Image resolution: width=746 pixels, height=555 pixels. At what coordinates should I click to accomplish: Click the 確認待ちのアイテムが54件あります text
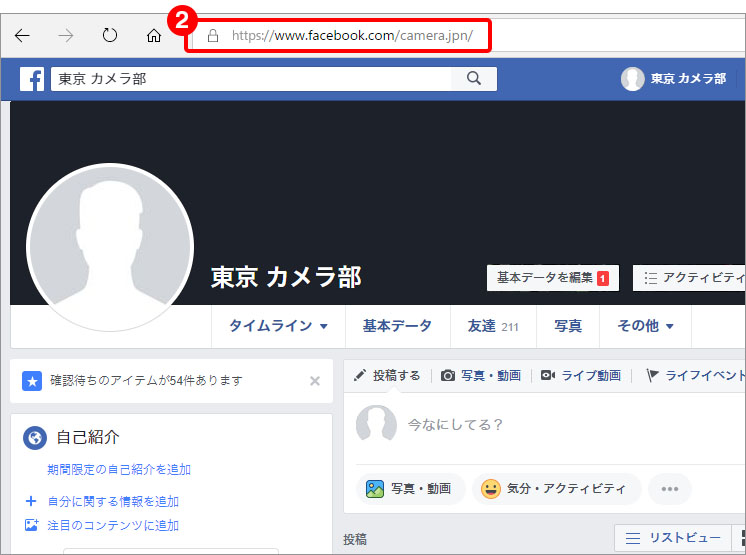pos(147,380)
